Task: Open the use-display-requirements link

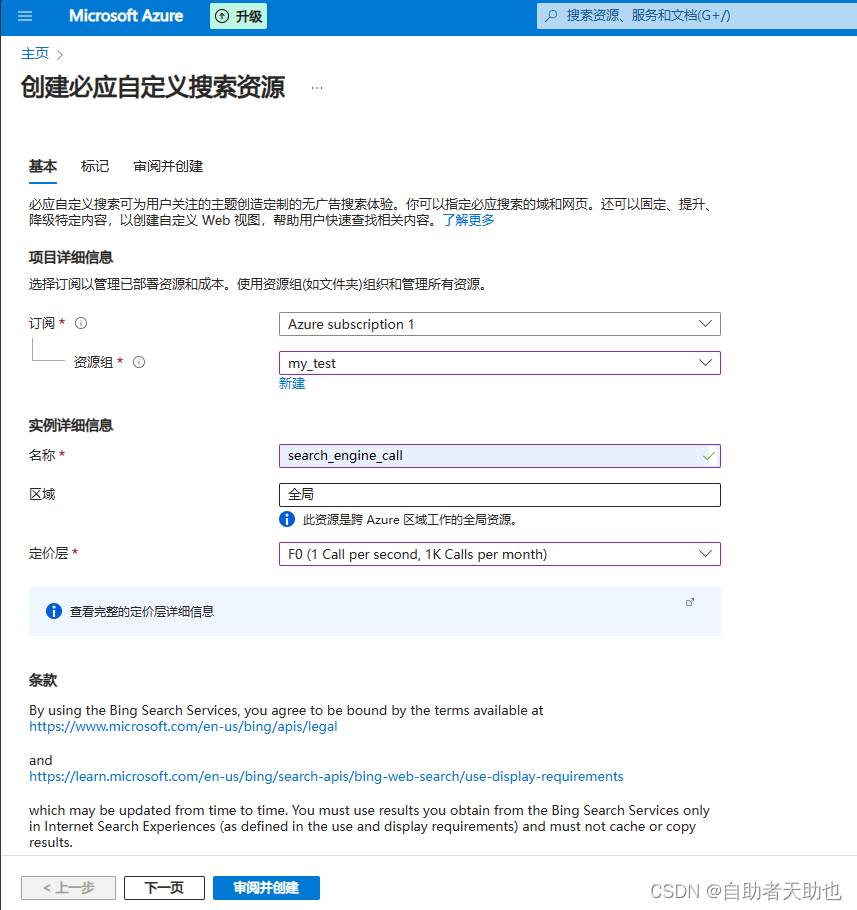Action: (326, 777)
